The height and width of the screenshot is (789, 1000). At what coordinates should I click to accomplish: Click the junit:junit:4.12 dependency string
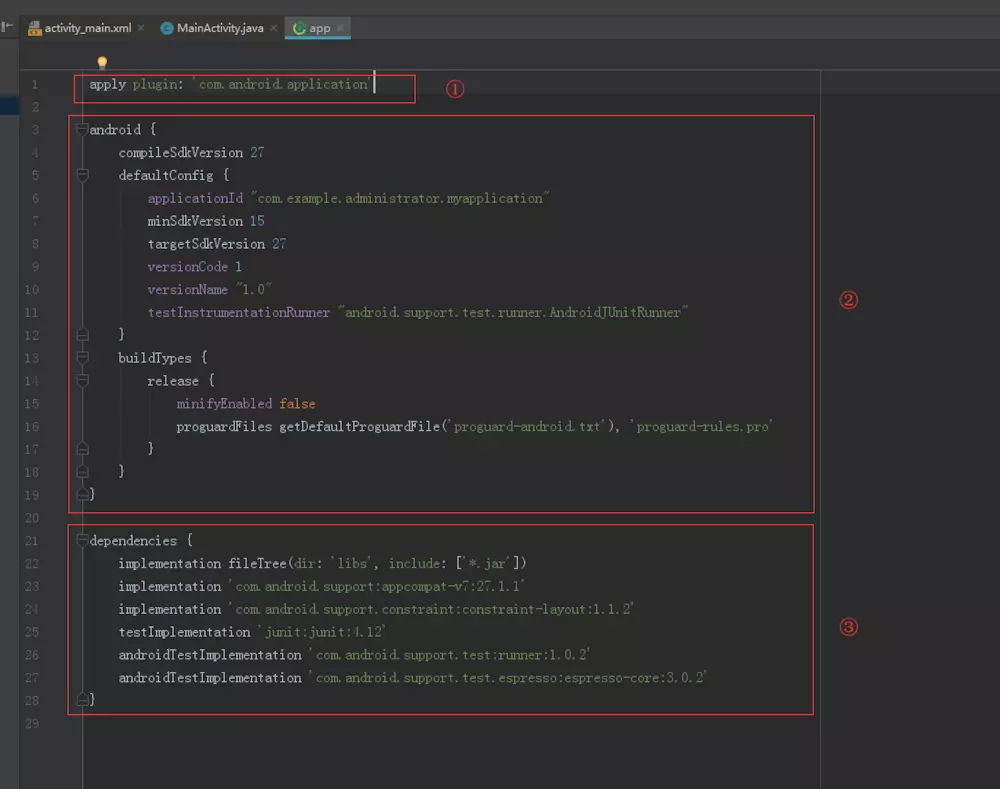pos(321,632)
